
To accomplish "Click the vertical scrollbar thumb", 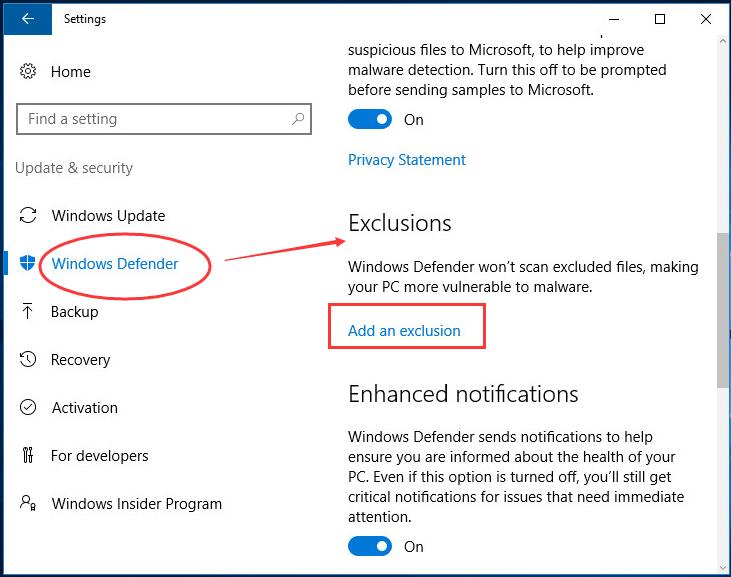I will tap(723, 310).
